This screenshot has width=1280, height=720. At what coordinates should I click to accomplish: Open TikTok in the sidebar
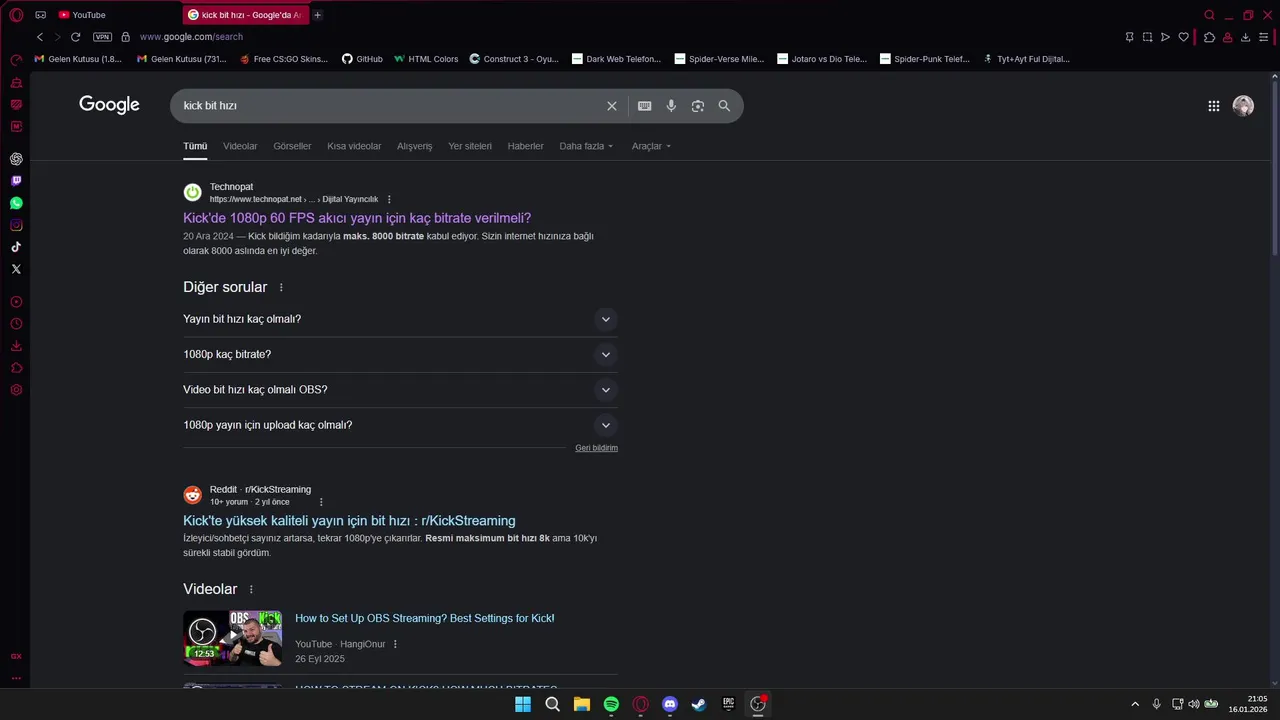click(x=16, y=247)
